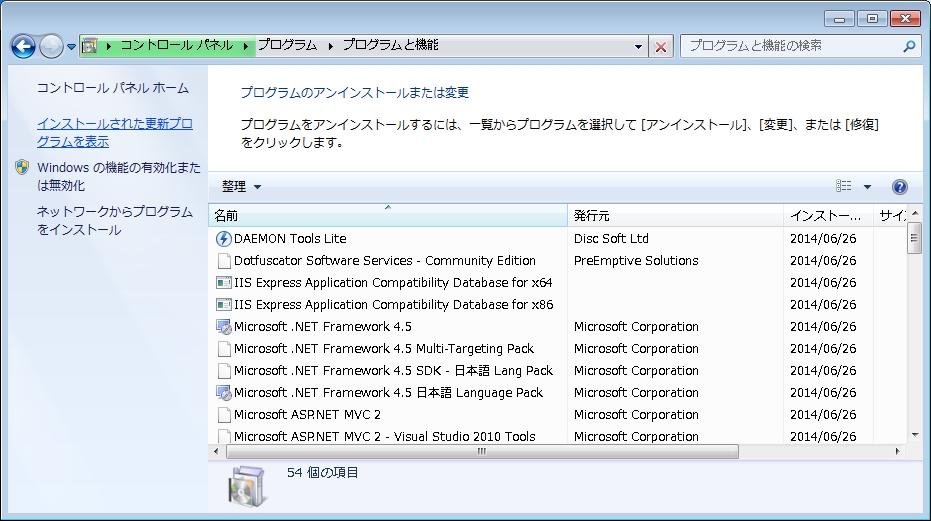Click the red X stop button in address bar
Screen dimensions: 931x521
pos(661,46)
